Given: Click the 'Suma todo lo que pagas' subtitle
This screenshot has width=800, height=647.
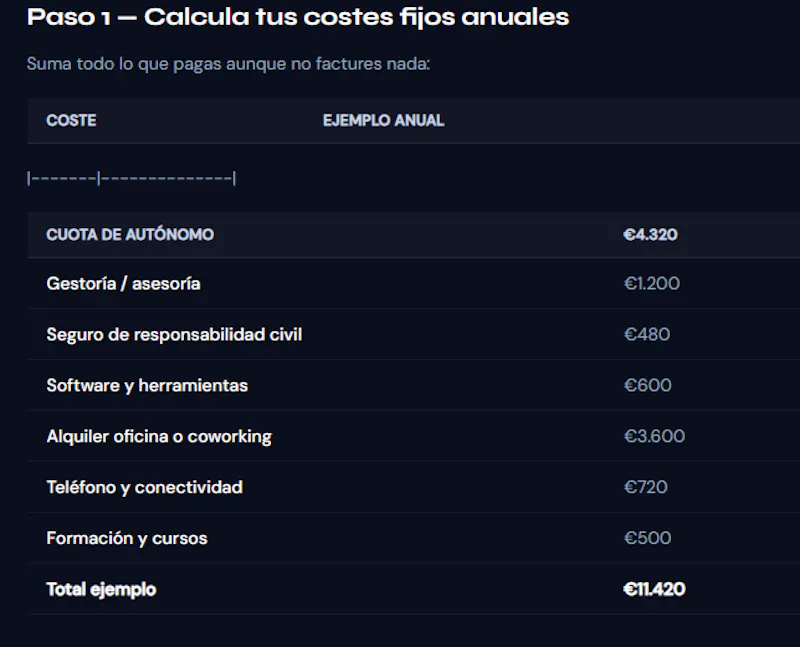Looking at the screenshot, I should click(x=229, y=64).
